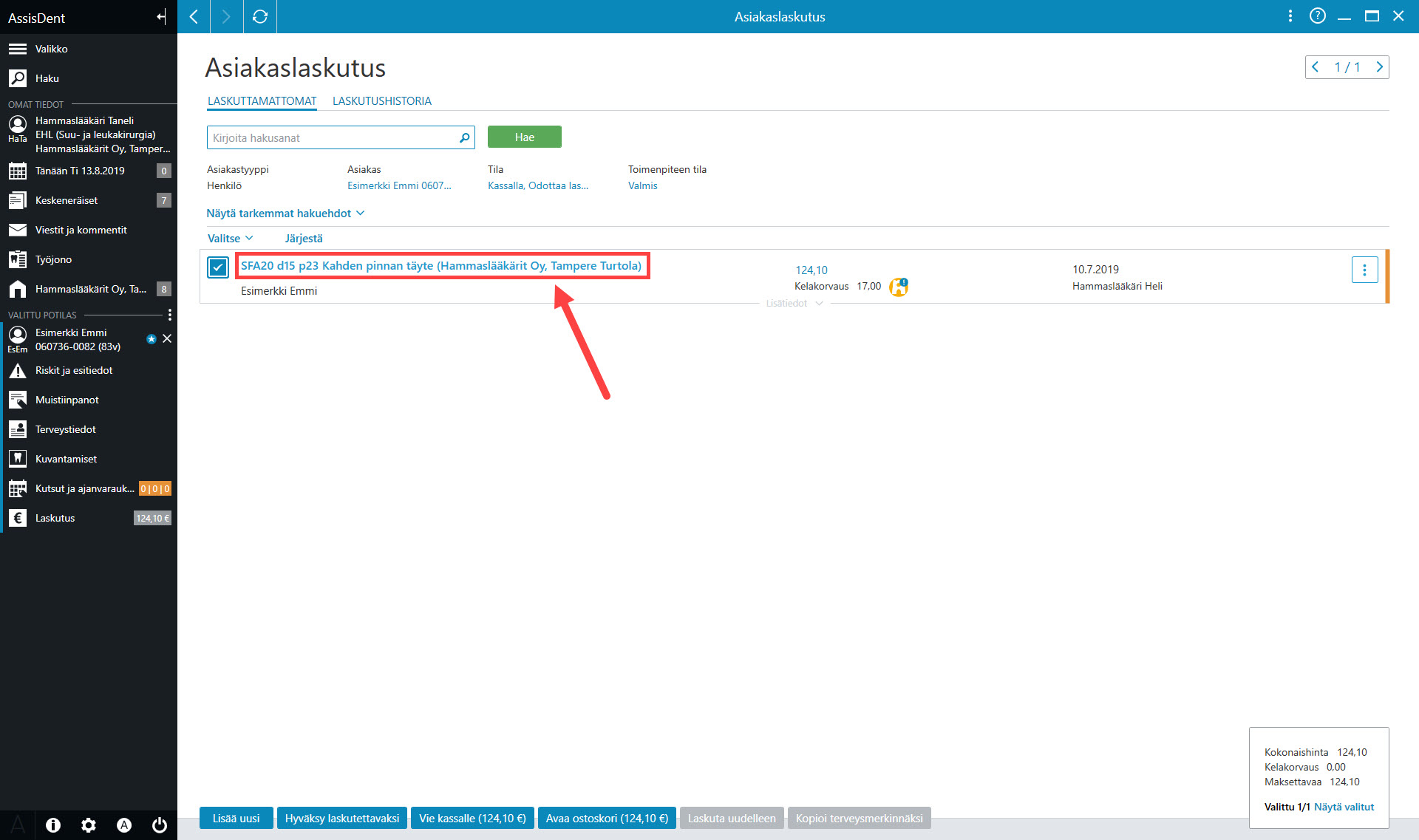1419x840 pixels.
Task: Open Hammaslääkärit Oy clinic home item
Action: click(x=89, y=289)
